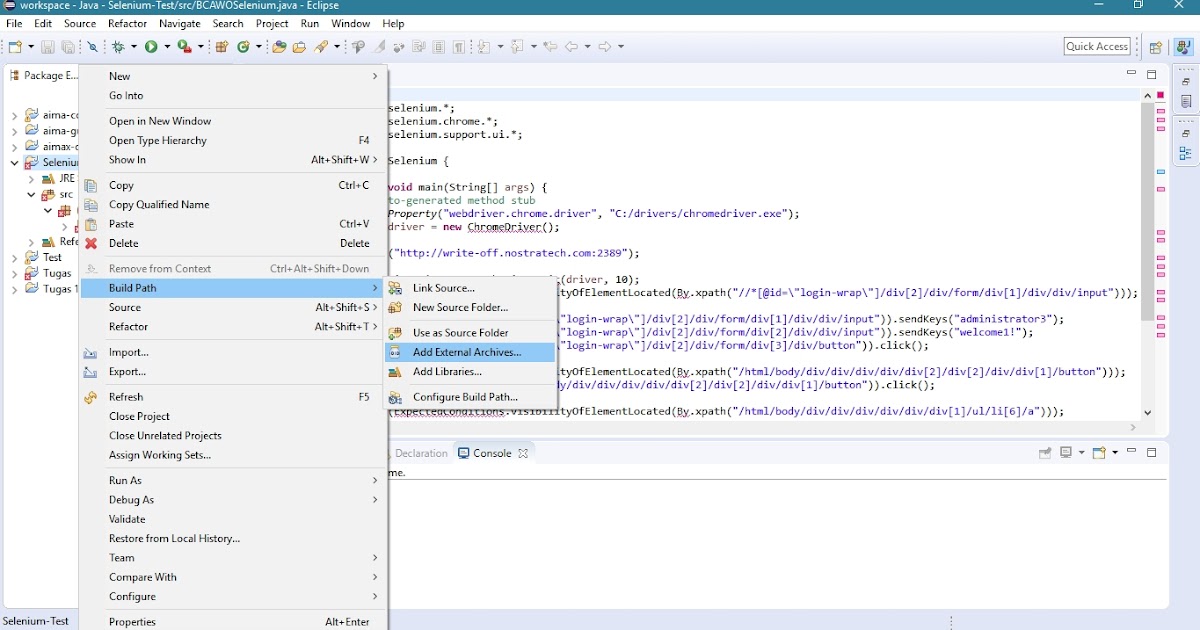This screenshot has width=1200, height=630.
Task: Restore the Task List stack in right trim
Action: (1186, 82)
